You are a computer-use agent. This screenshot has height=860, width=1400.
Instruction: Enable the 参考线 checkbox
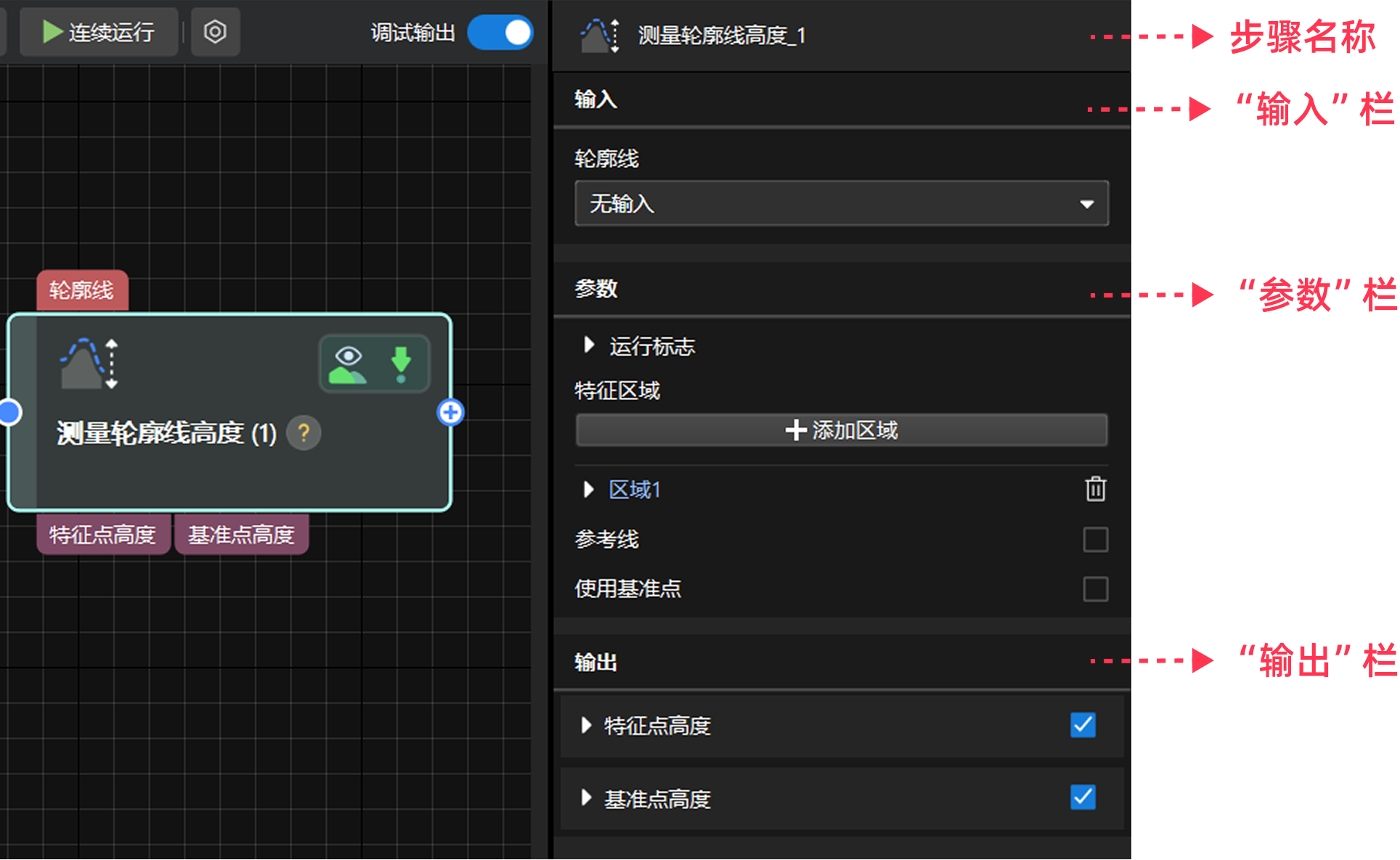(1095, 539)
